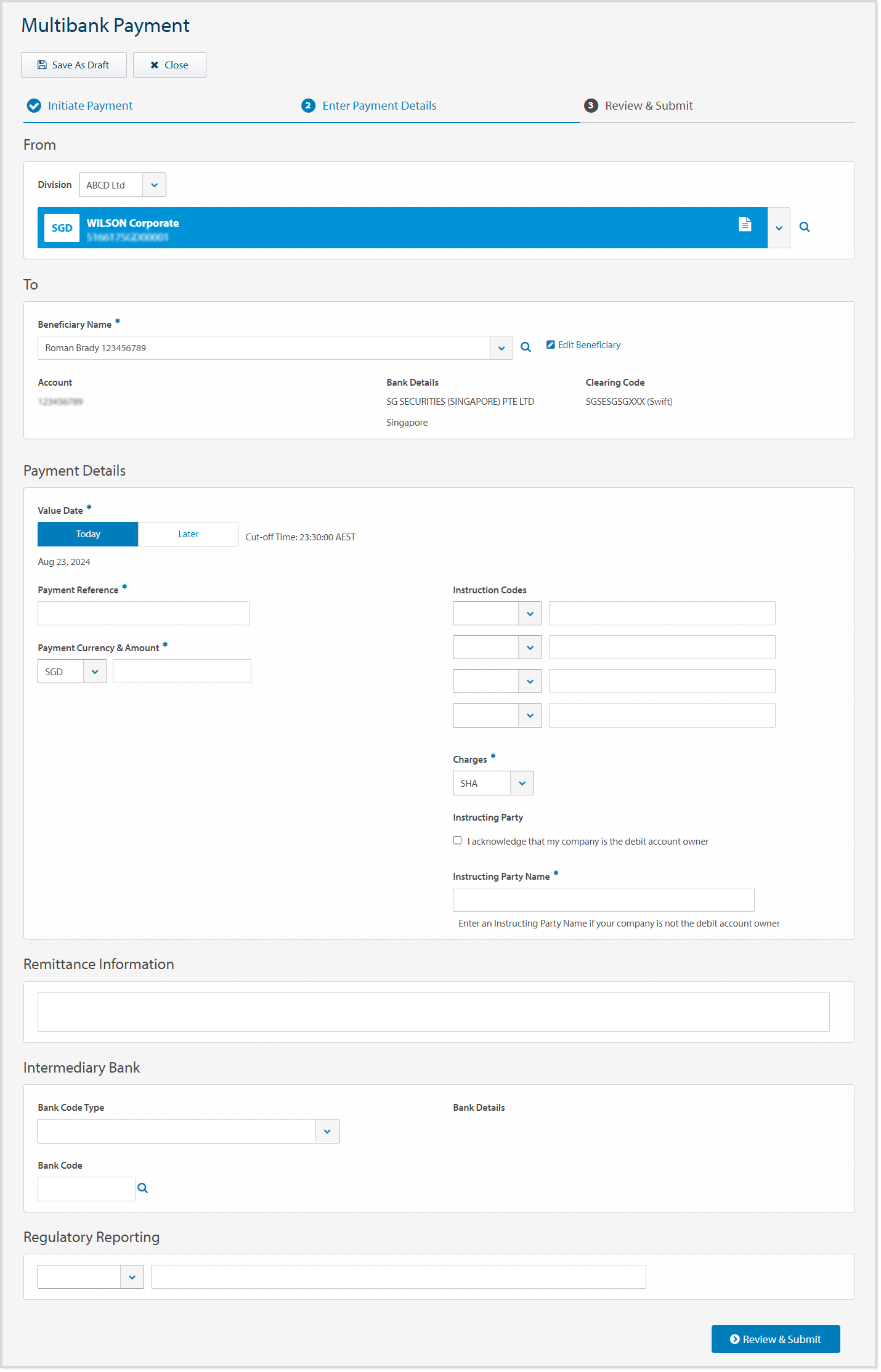The image size is (881, 1372).
Task: Search beneficiaries with the magnifier icon
Action: (x=526, y=347)
